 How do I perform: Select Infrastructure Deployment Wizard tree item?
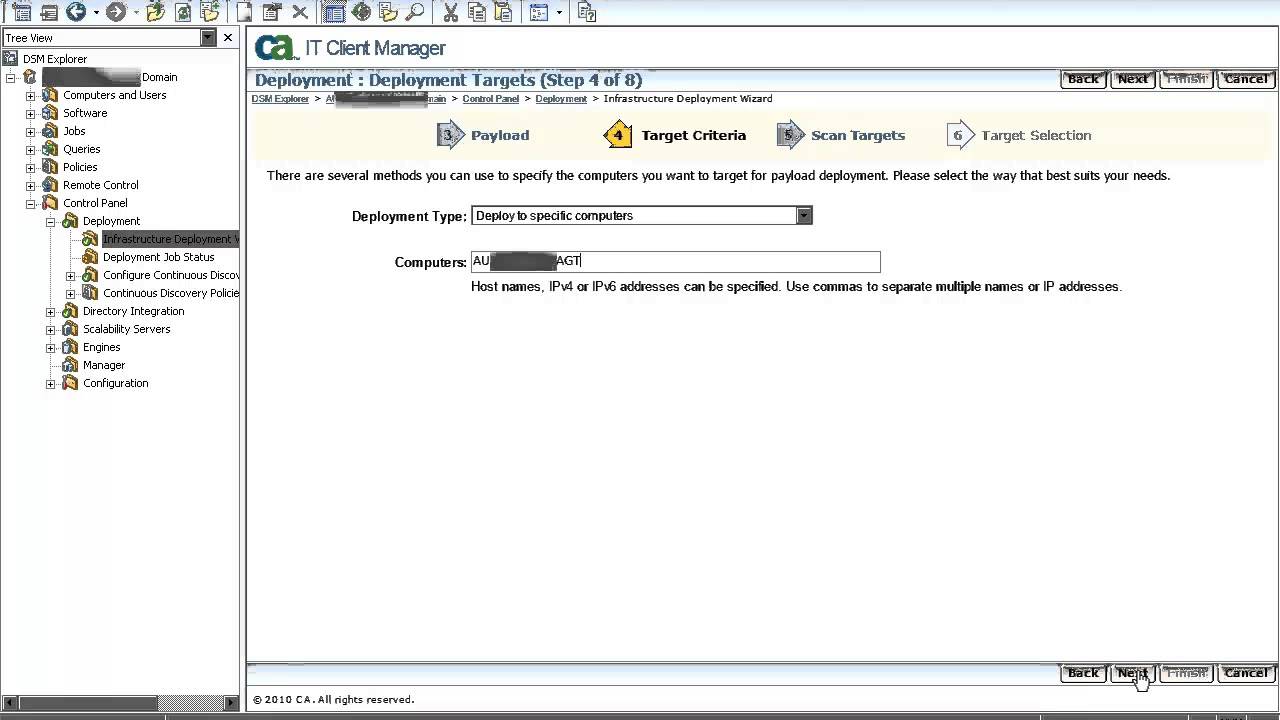pos(170,239)
